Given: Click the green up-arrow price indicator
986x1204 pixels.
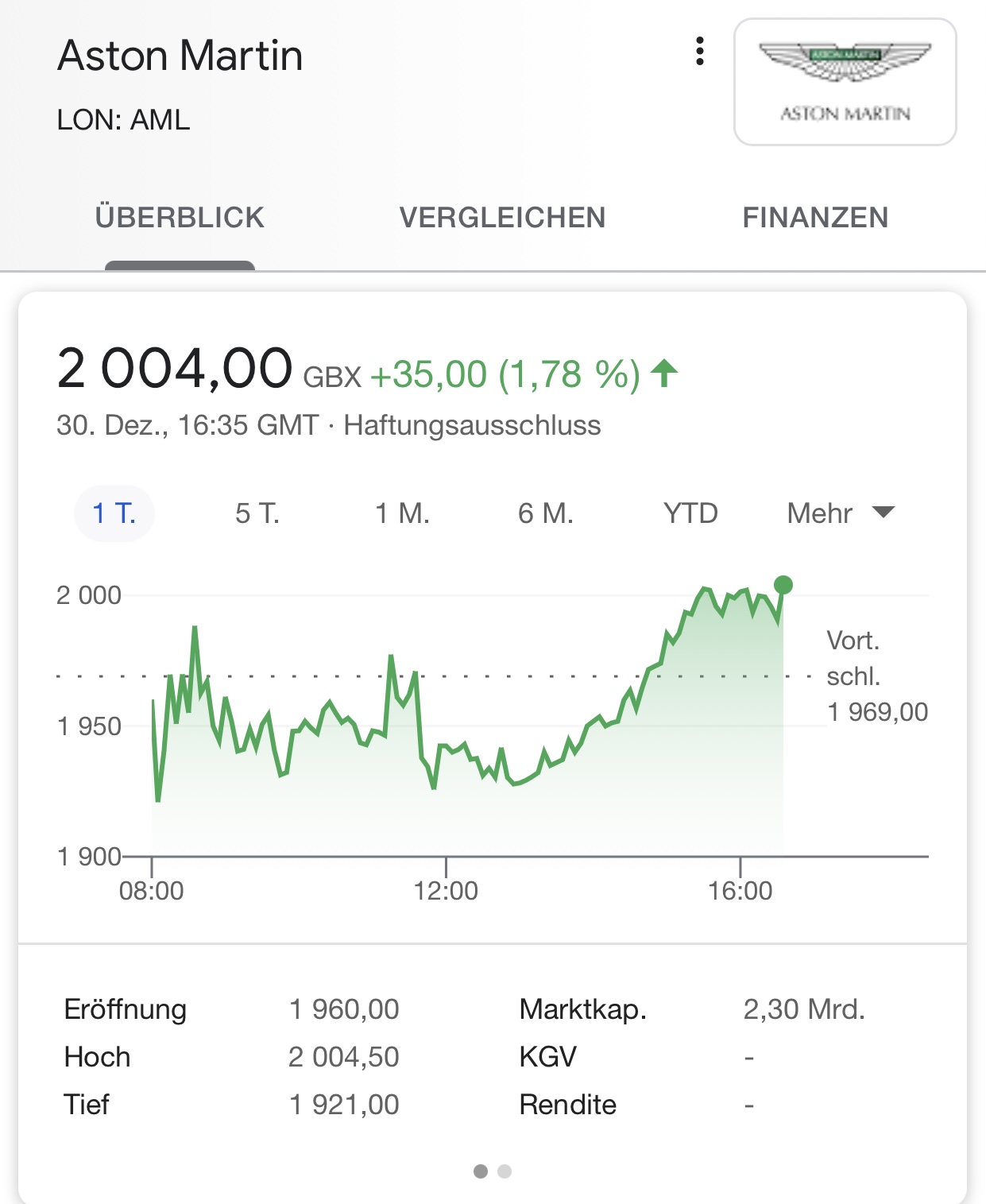Looking at the screenshot, I should (x=664, y=373).
